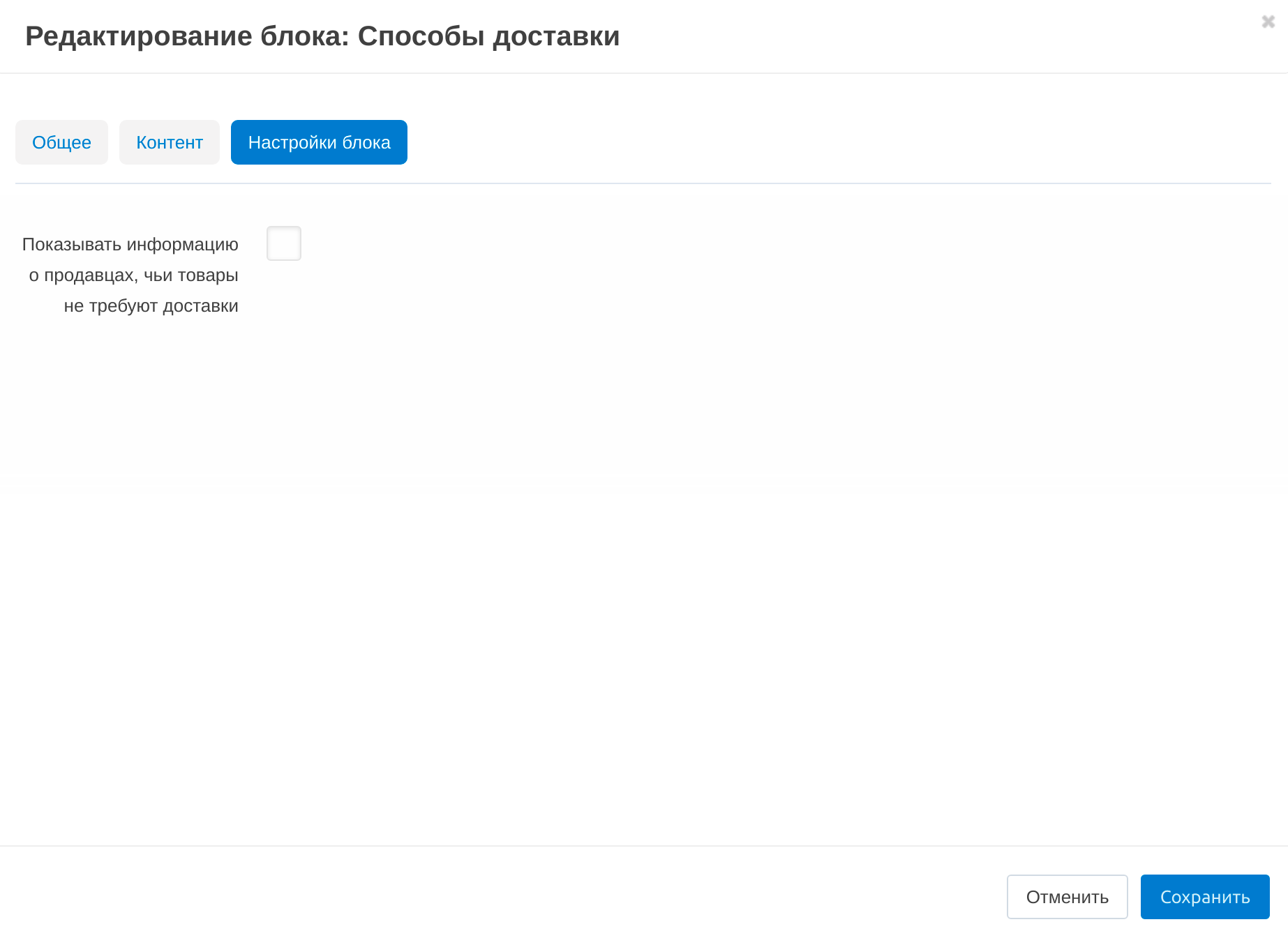Screen dimensions: 1288x945
Task: Toggle checkbox for sellers without delivery
Action: [284, 243]
